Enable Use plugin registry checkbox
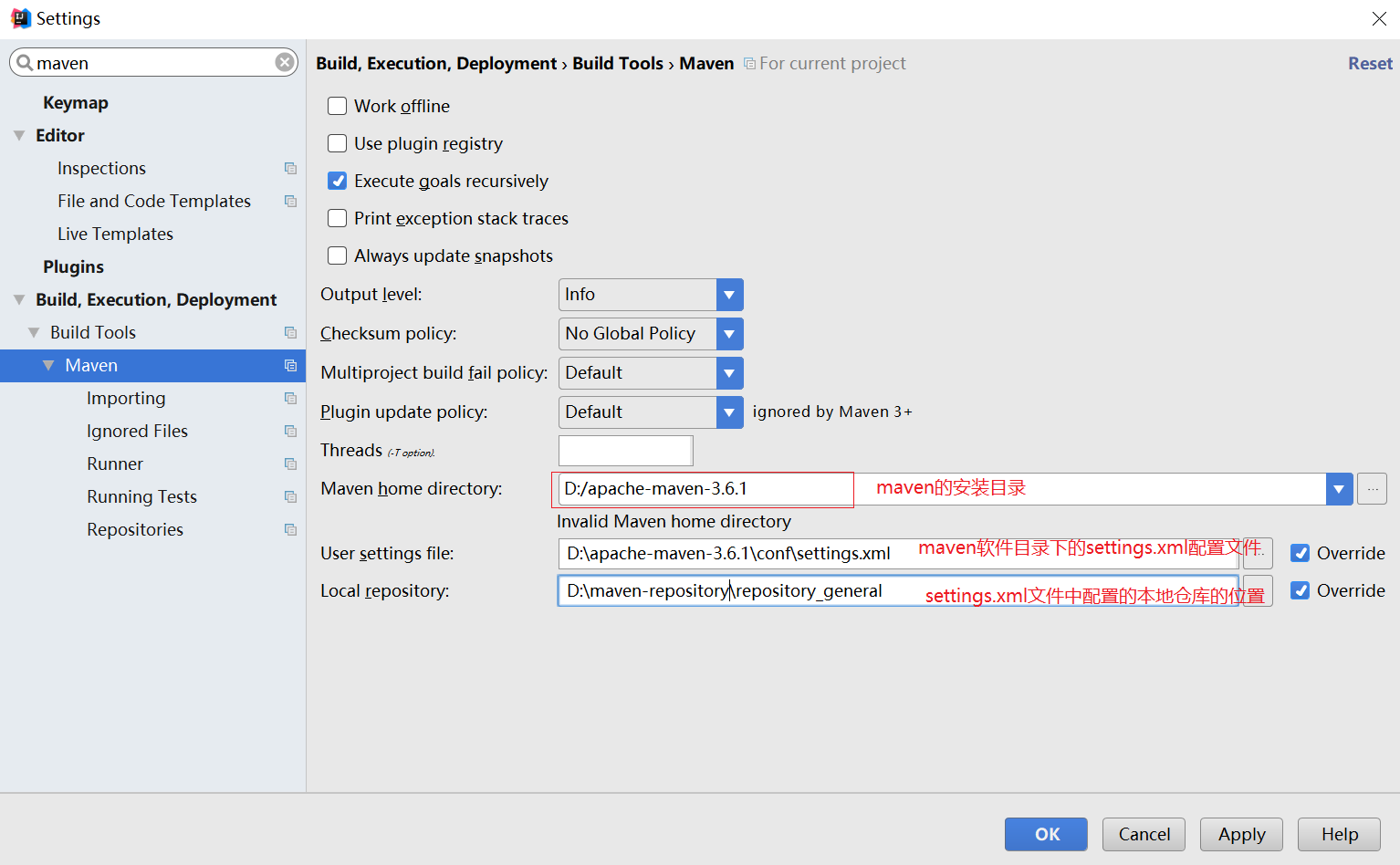 coord(337,143)
